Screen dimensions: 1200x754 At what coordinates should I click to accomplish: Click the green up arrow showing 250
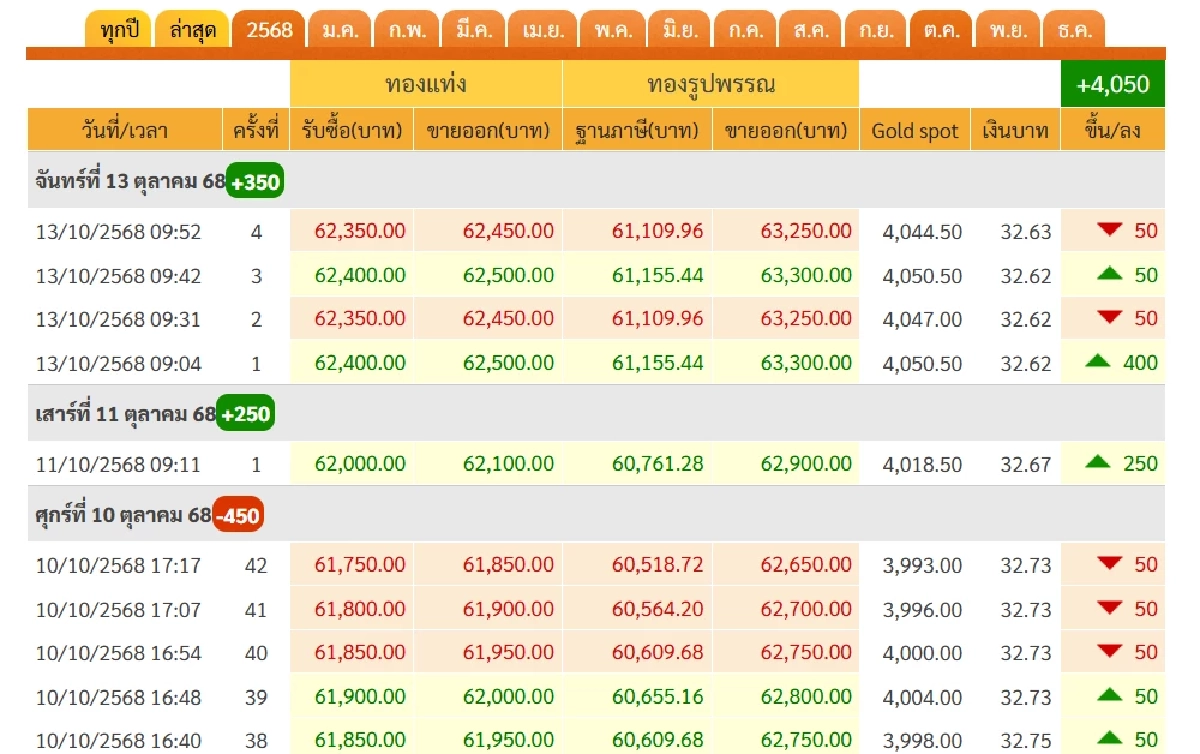[x=1099, y=462]
